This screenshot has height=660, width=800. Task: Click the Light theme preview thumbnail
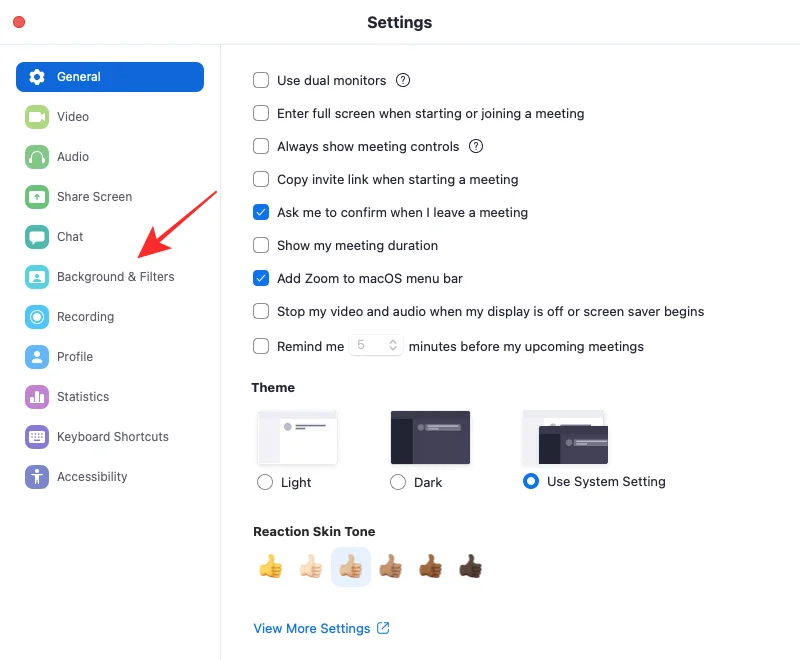tap(297, 437)
